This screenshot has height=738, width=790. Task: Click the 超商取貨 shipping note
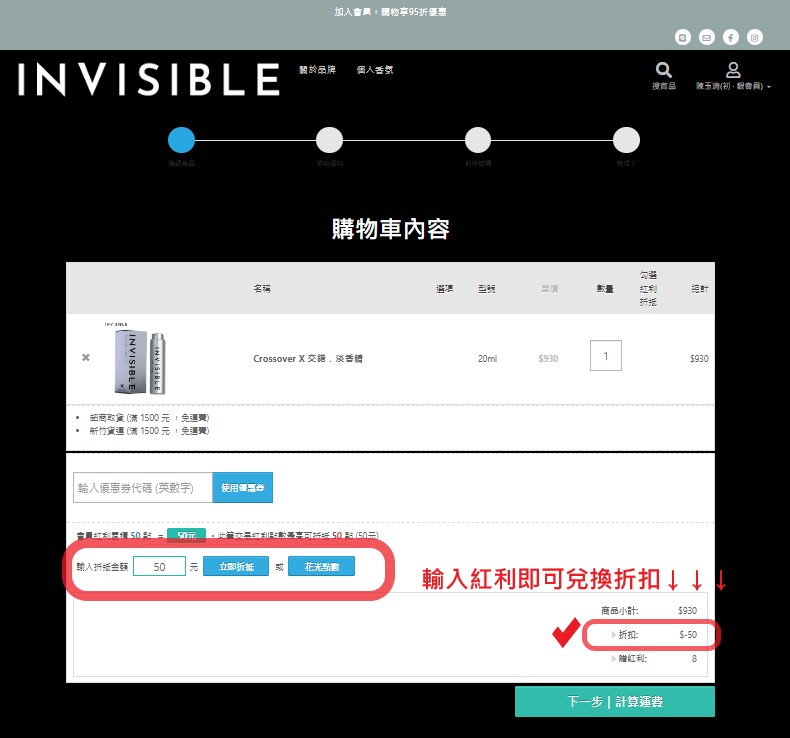149,418
